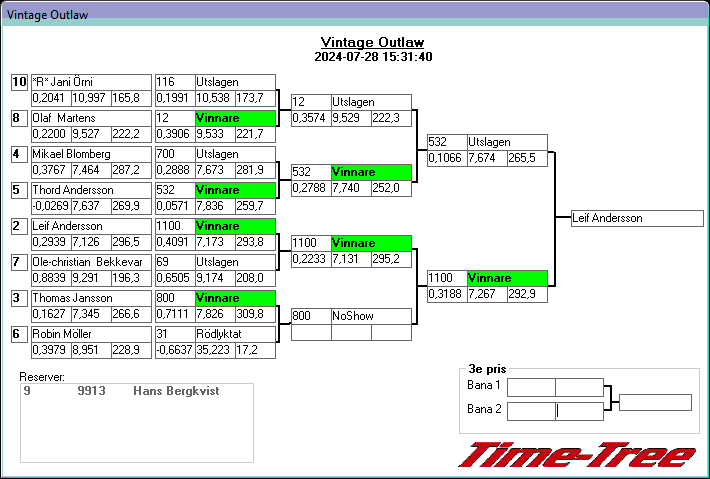Click the Robin Möller name cell
Image resolution: width=710 pixels, height=479 pixels.
tap(91, 334)
